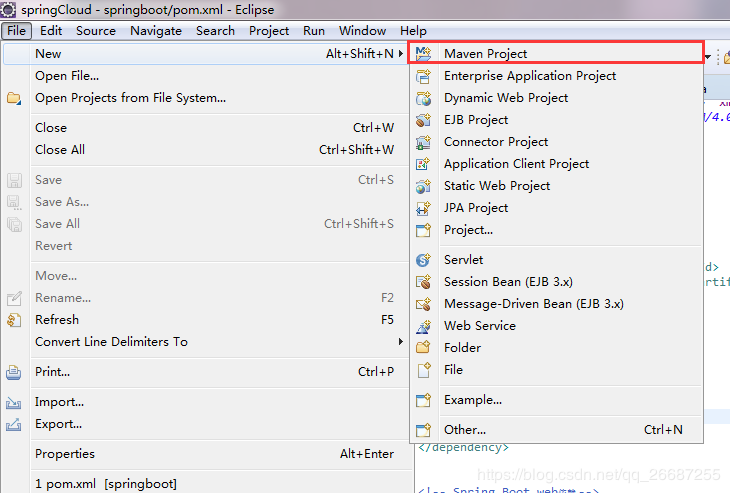Image resolution: width=730 pixels, height=493 pixels.
Task: Click the Print icon in File menu
Action: tap(14, 372)
